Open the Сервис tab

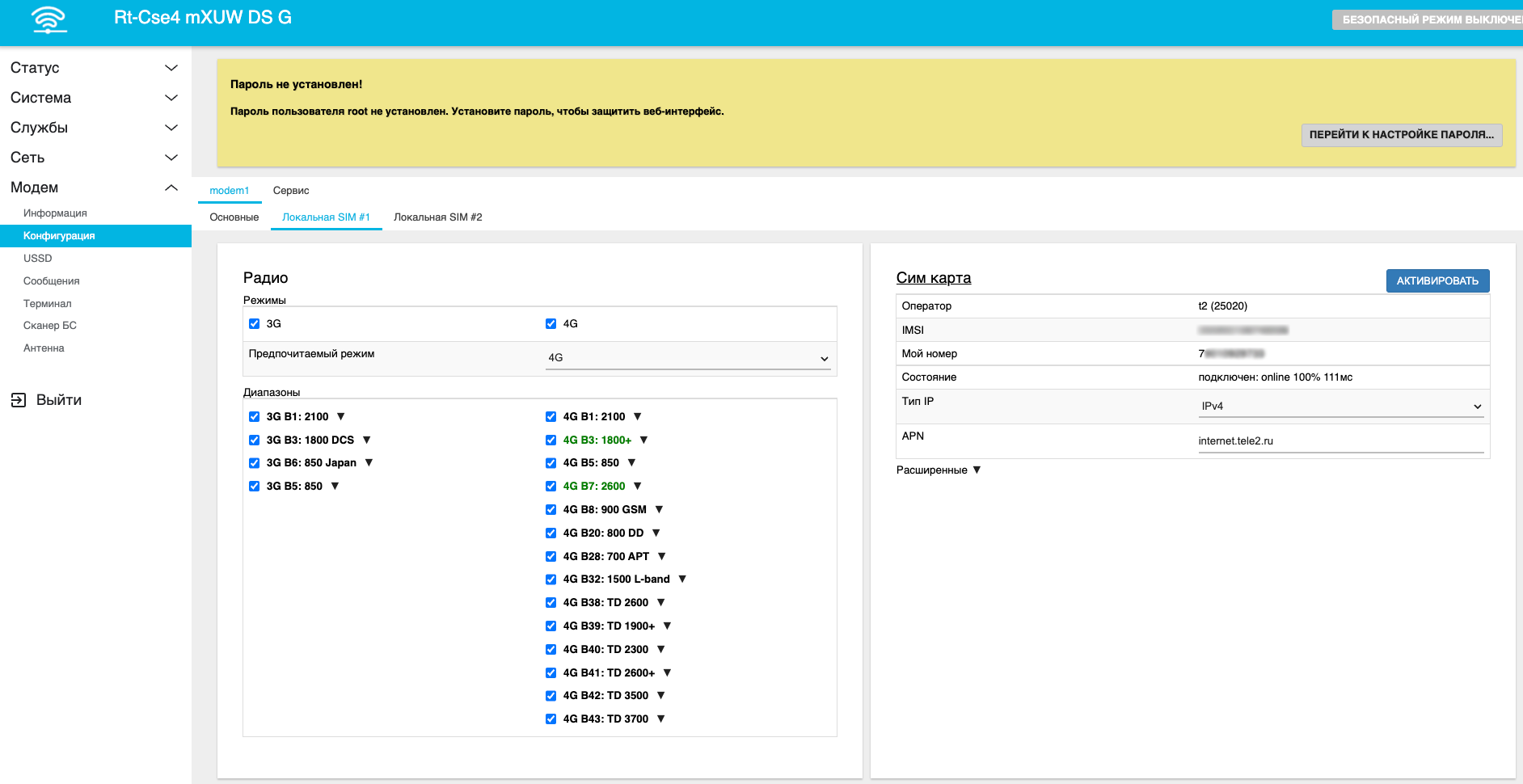tap(291, 191)
